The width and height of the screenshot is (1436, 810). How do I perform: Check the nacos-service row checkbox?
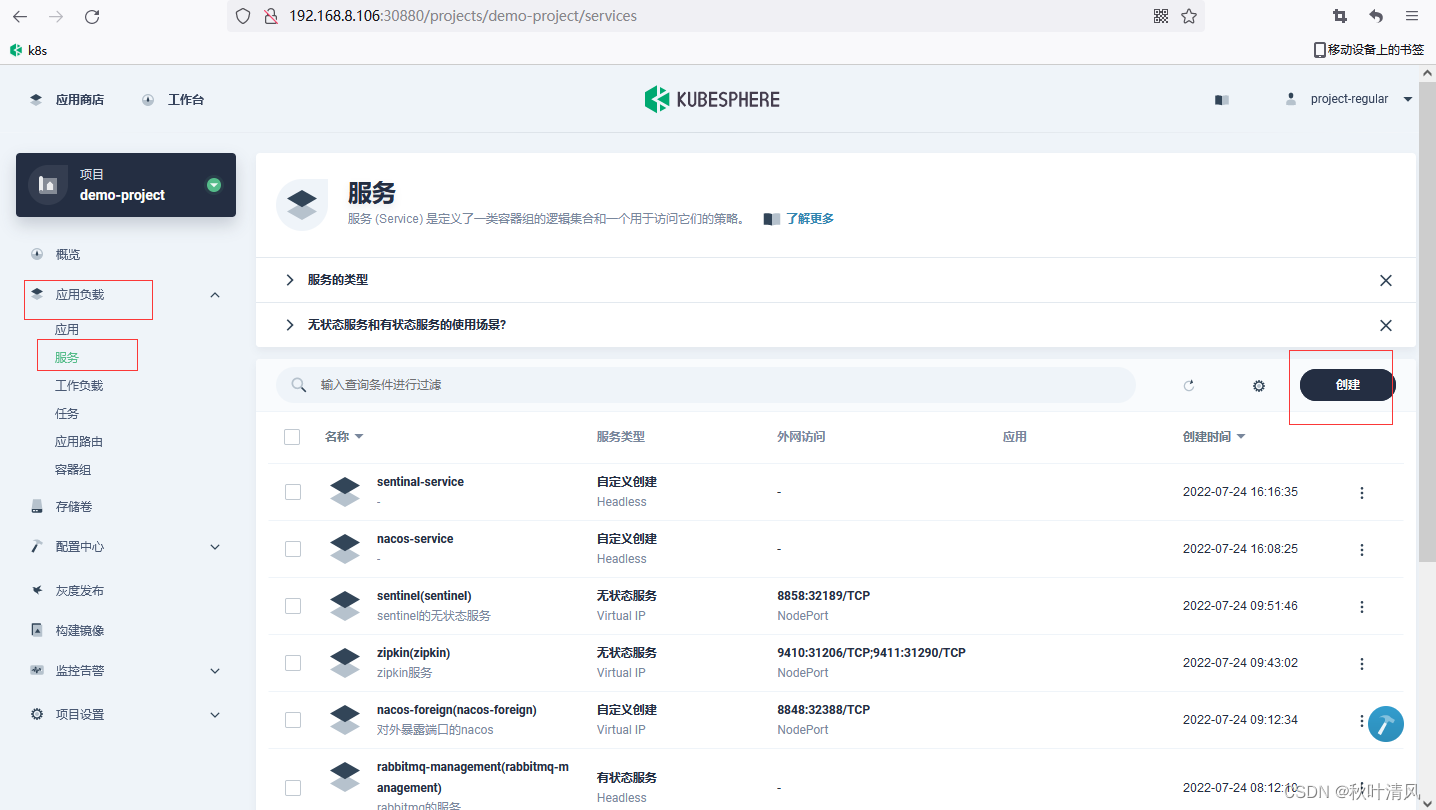click(x=293, y=549)
